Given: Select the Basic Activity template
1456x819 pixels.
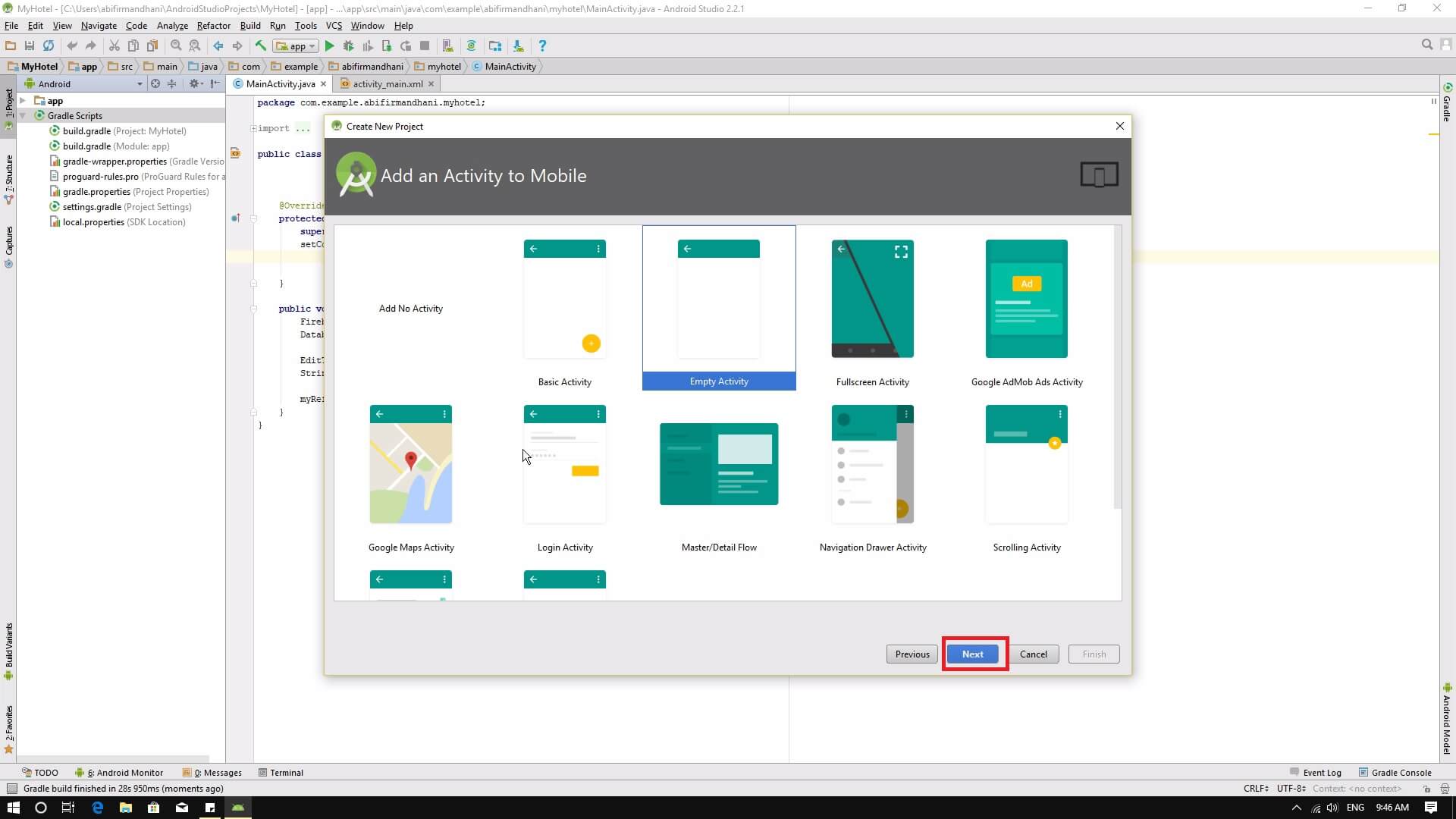Looking at the screenshot, I should [564, 311].
